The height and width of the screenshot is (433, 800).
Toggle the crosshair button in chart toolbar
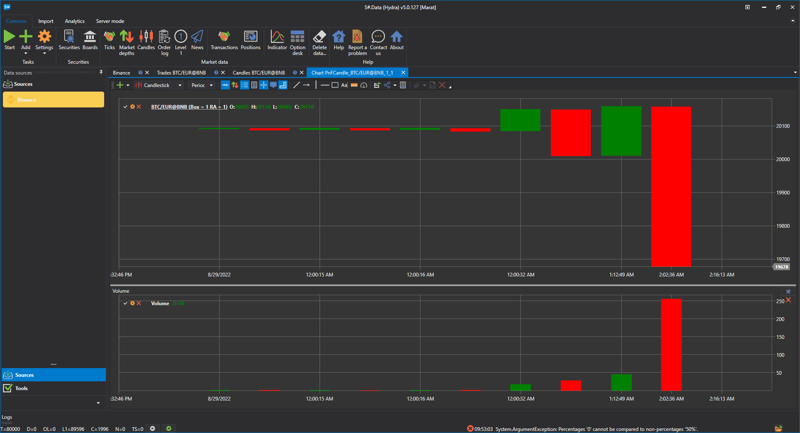(264, 85)
